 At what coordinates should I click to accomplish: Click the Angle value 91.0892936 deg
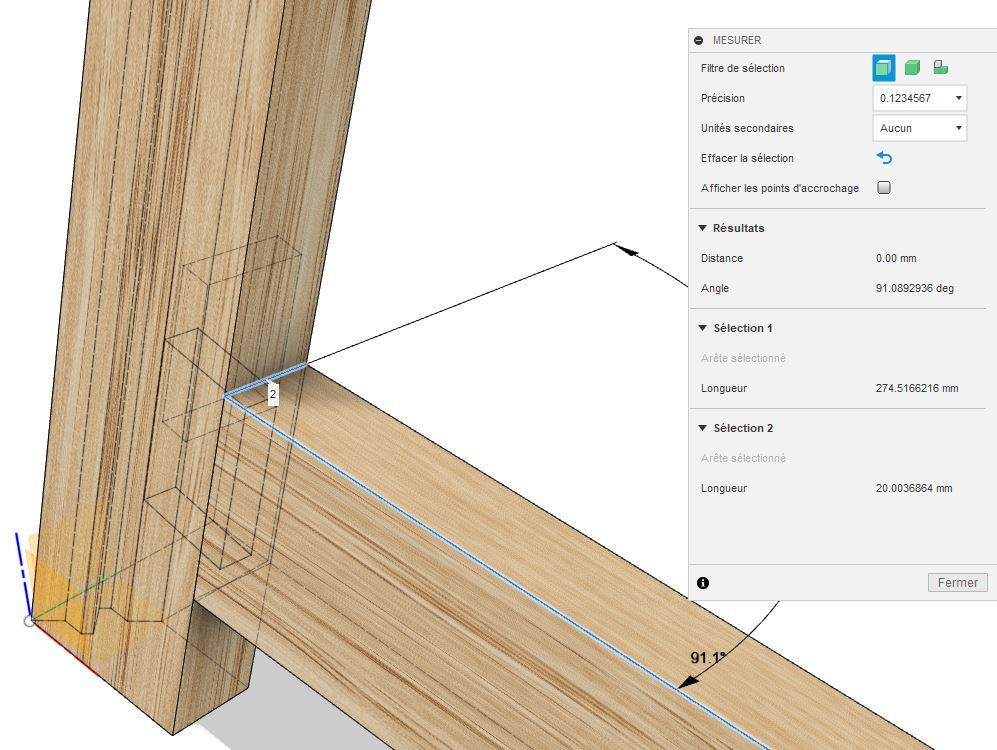(x=914, y=288)
